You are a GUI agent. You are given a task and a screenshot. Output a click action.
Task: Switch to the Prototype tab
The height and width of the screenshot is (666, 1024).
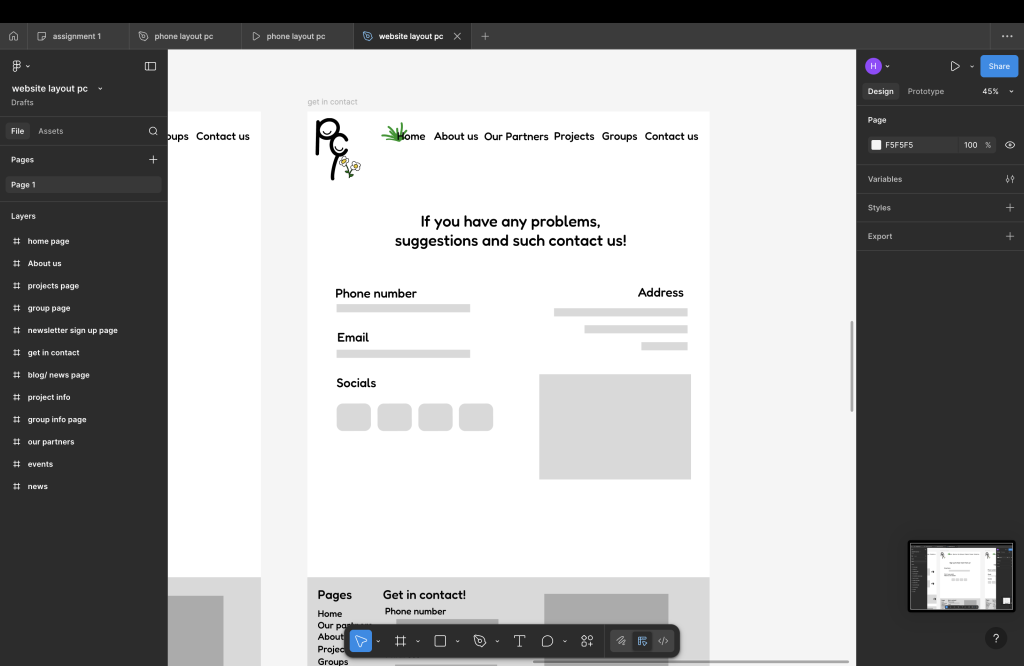pyautogui.click(x=925, y=91)
